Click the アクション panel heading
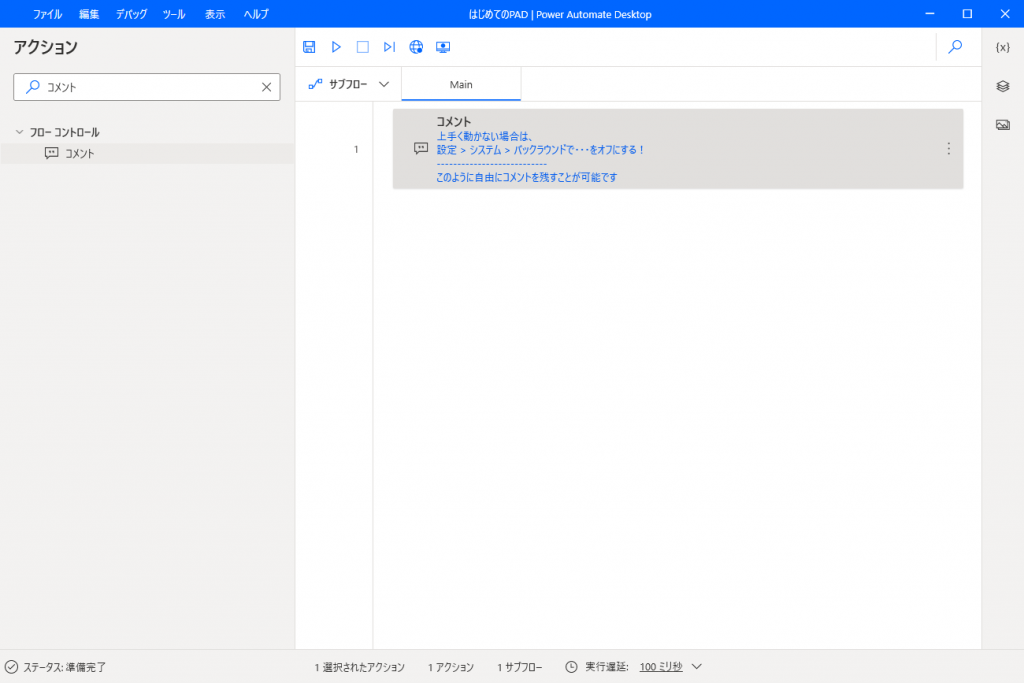Viewport: 1024px width, 683px height. [46, 47]
